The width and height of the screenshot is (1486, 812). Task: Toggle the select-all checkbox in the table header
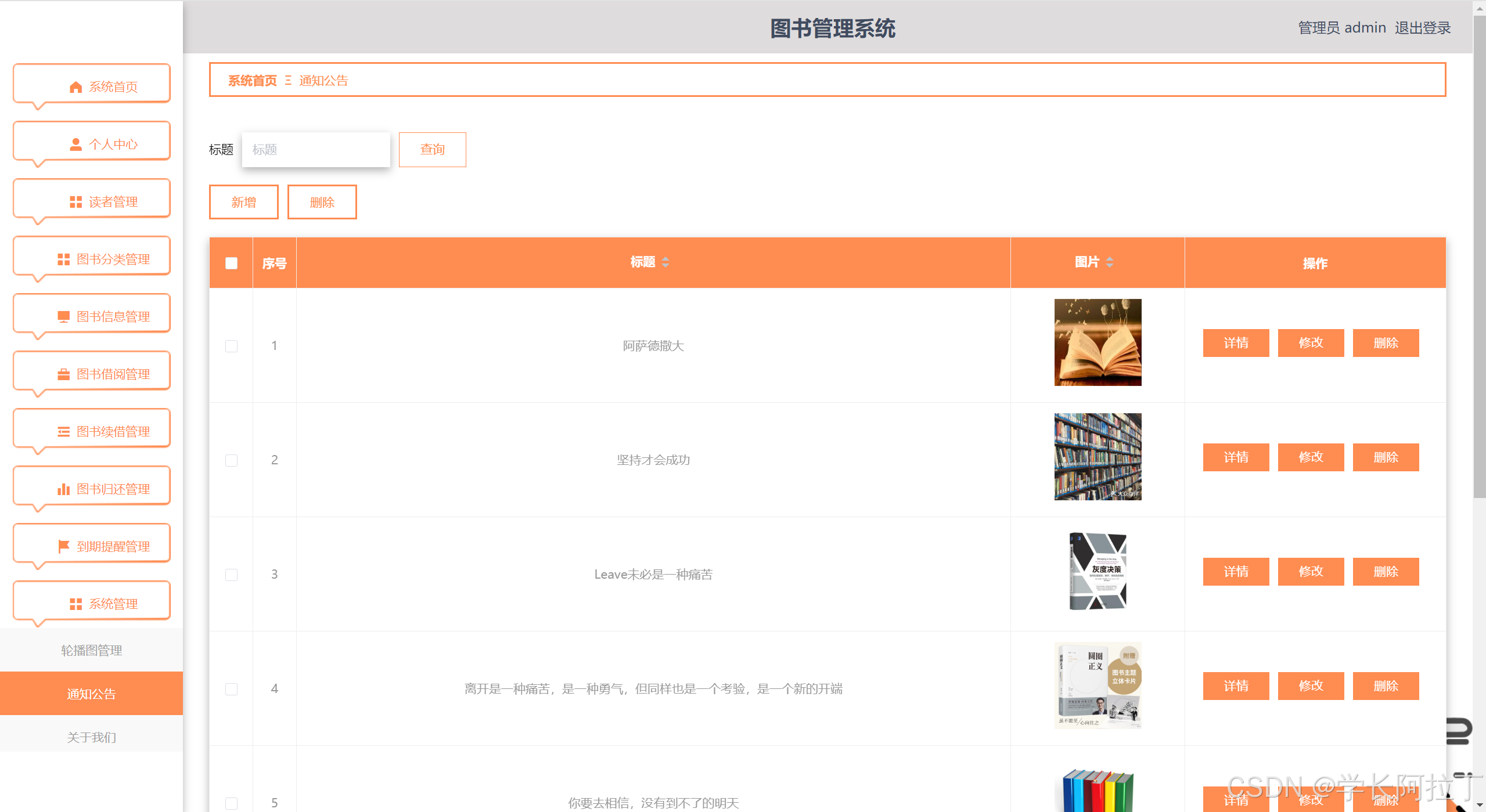[231, 264]
